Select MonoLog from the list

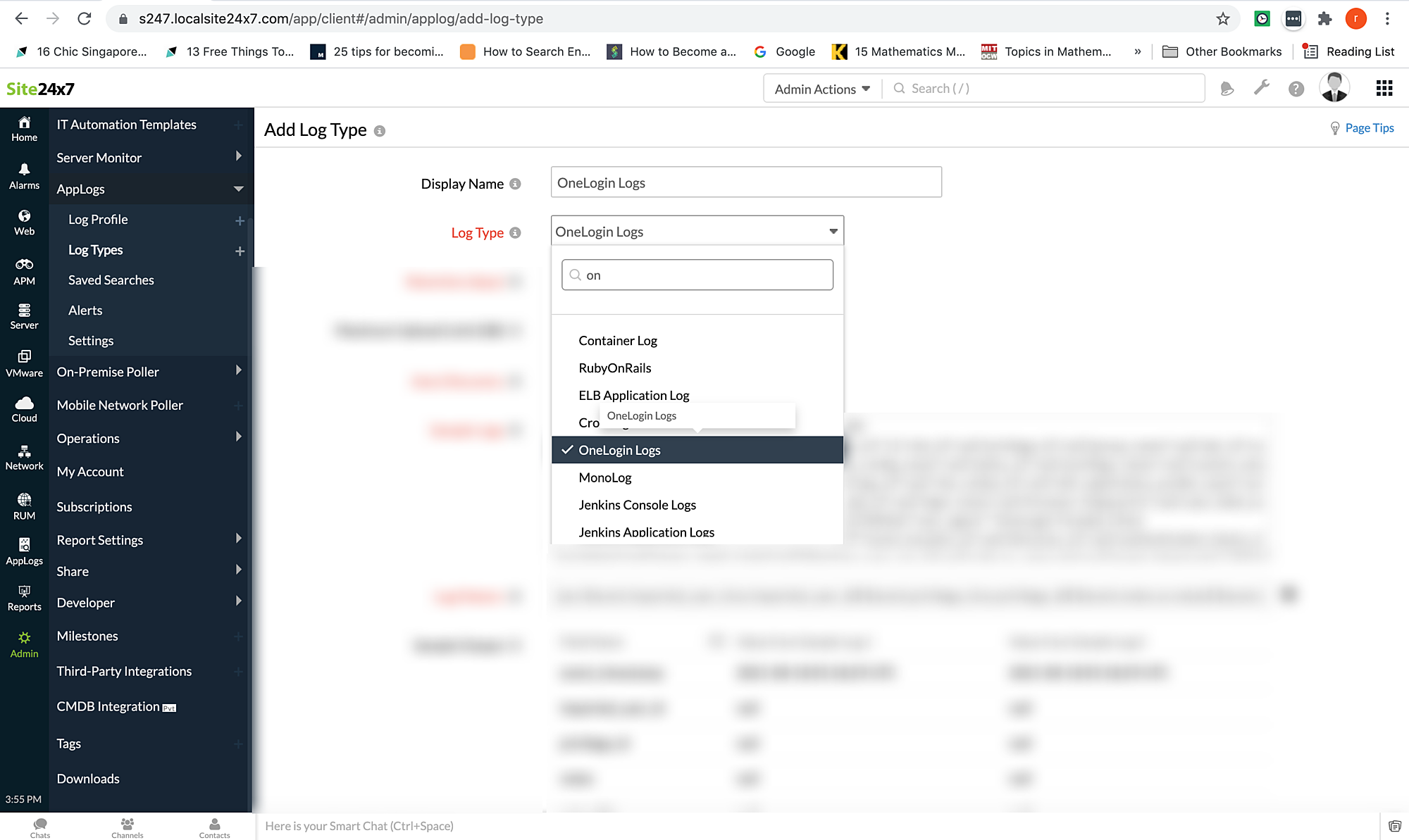(604, 477)
